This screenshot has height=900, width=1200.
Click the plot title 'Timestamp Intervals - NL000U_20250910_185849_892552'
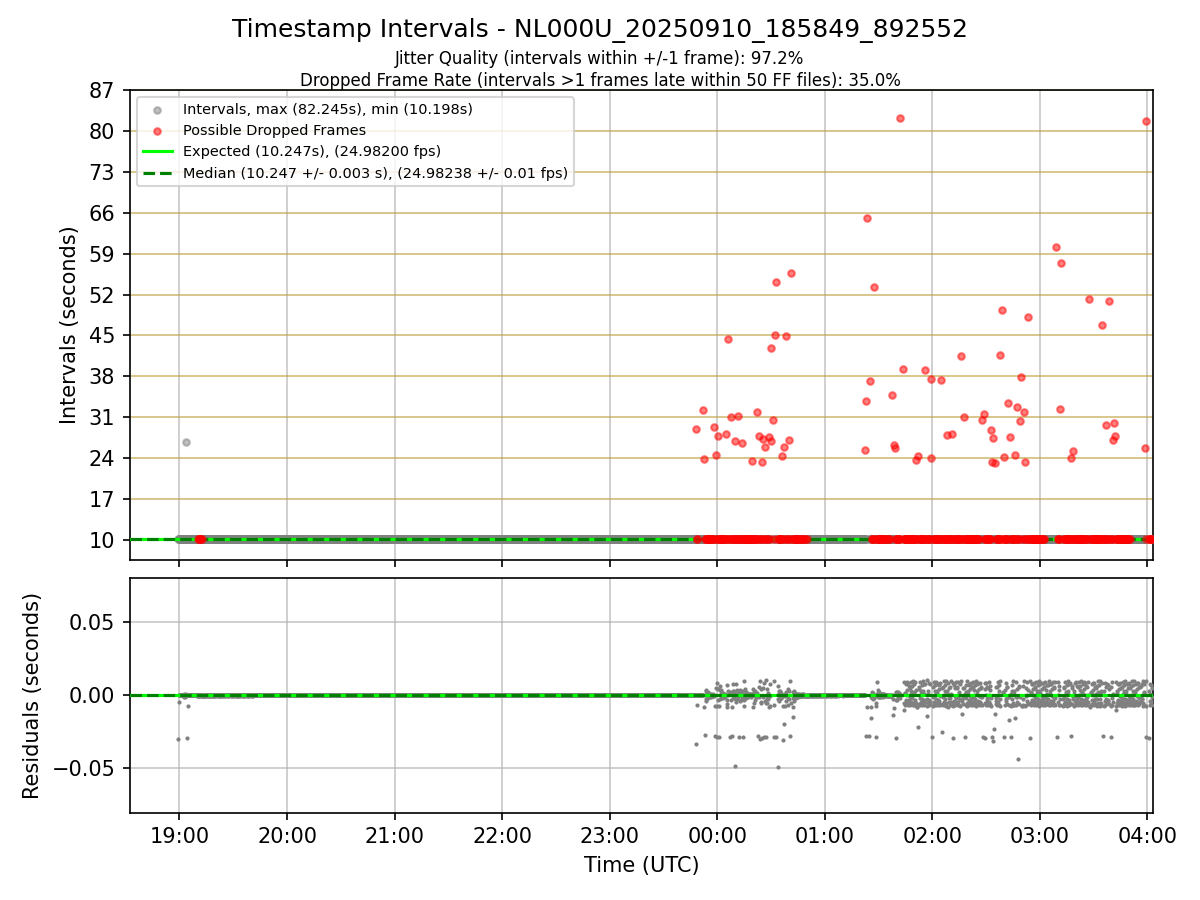[x=600, y=29]
